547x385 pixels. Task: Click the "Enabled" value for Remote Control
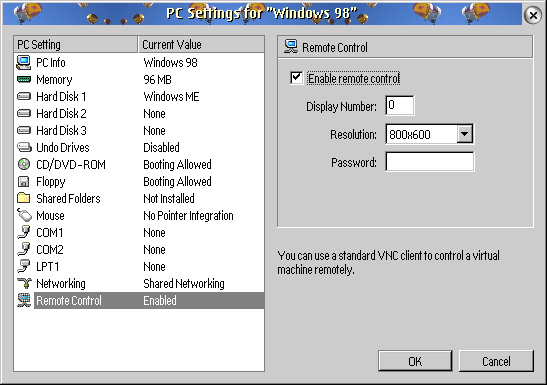tap(160, 300)
